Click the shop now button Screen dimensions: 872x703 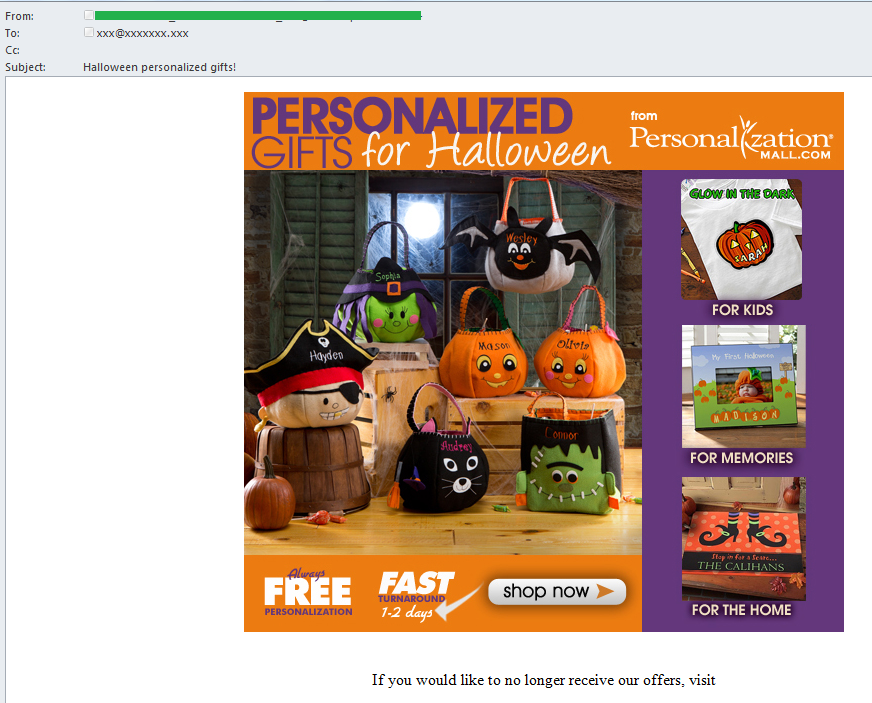pos(557,591)
